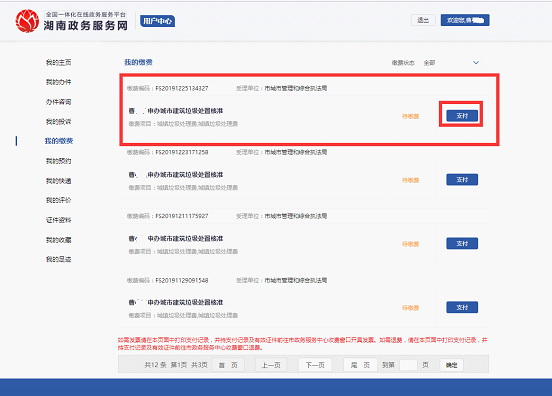
Task: Click the 欢迎您 welcome user button
Action: (x=465, y=20)
